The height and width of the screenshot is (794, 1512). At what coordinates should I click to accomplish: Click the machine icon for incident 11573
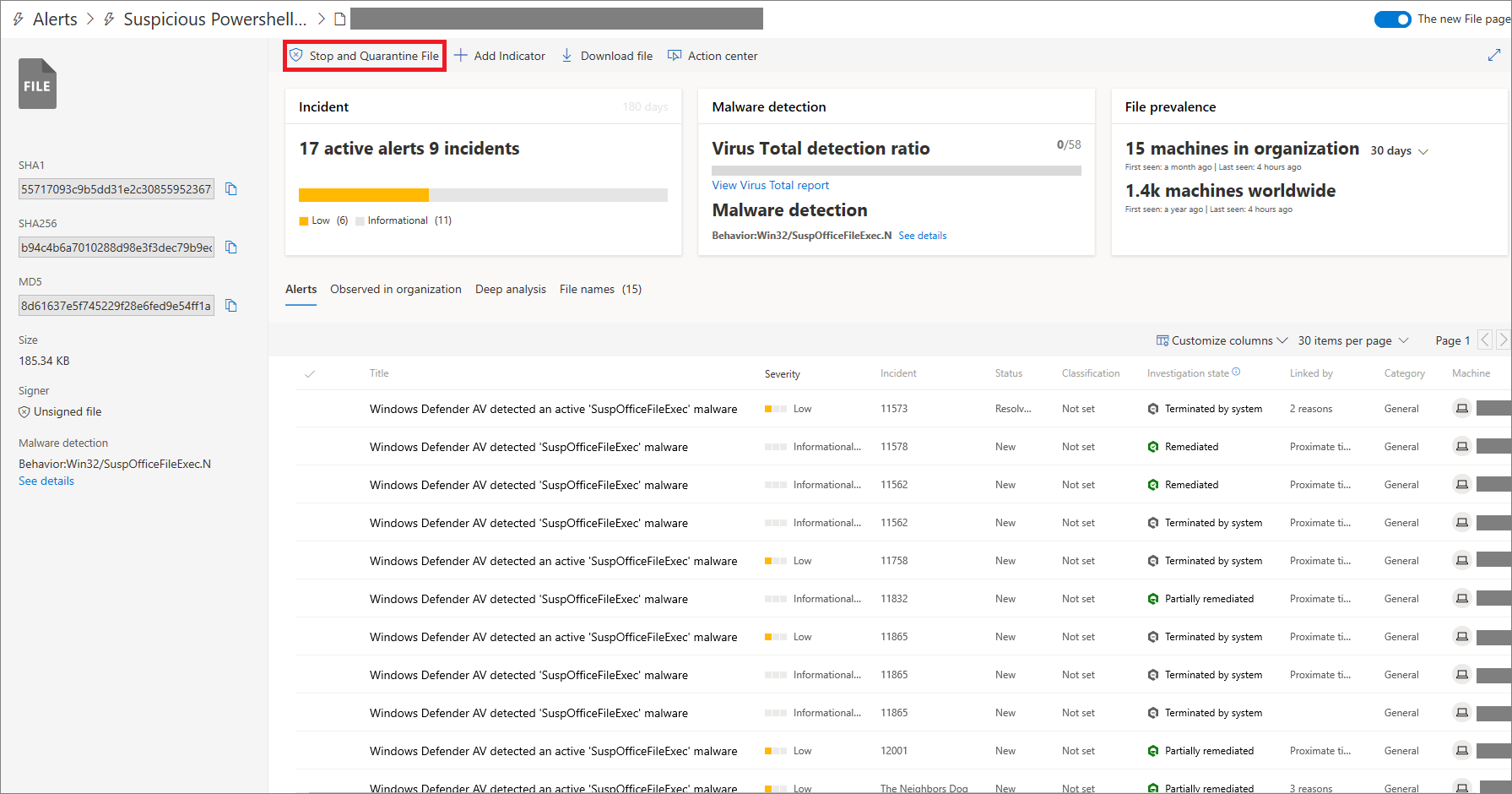click(1461, 409)
